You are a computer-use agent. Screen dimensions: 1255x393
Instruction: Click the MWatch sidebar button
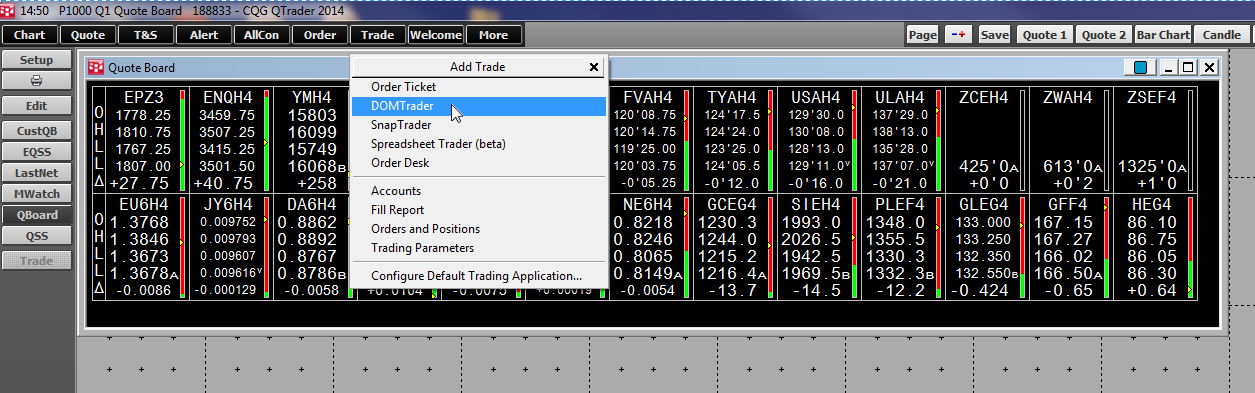pos(36,194)
